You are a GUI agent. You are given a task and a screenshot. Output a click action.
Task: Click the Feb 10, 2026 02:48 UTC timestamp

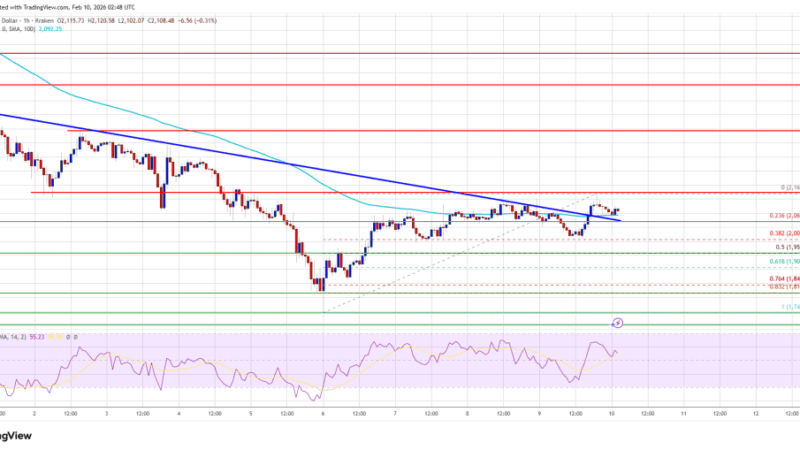[x=103, y=7]
